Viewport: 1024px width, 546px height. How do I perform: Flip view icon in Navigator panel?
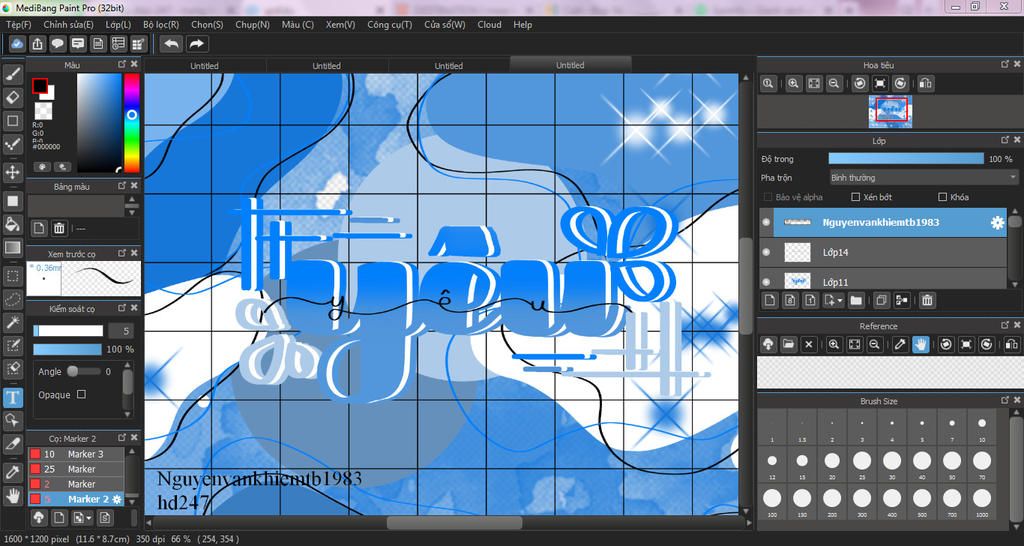pyautogui.click(x=925, y=84)
